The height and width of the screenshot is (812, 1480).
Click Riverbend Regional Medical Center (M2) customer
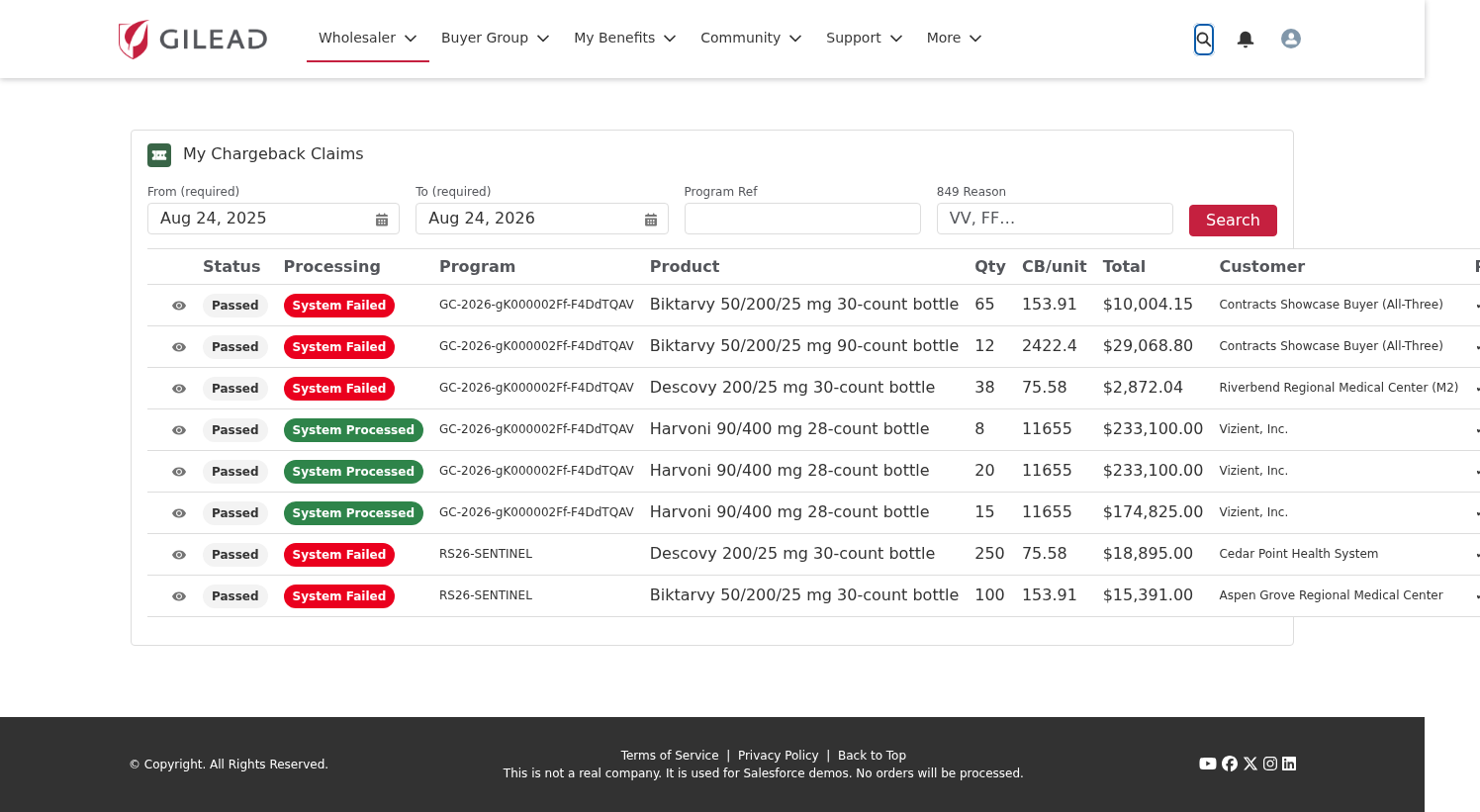tap(1339, 388)
